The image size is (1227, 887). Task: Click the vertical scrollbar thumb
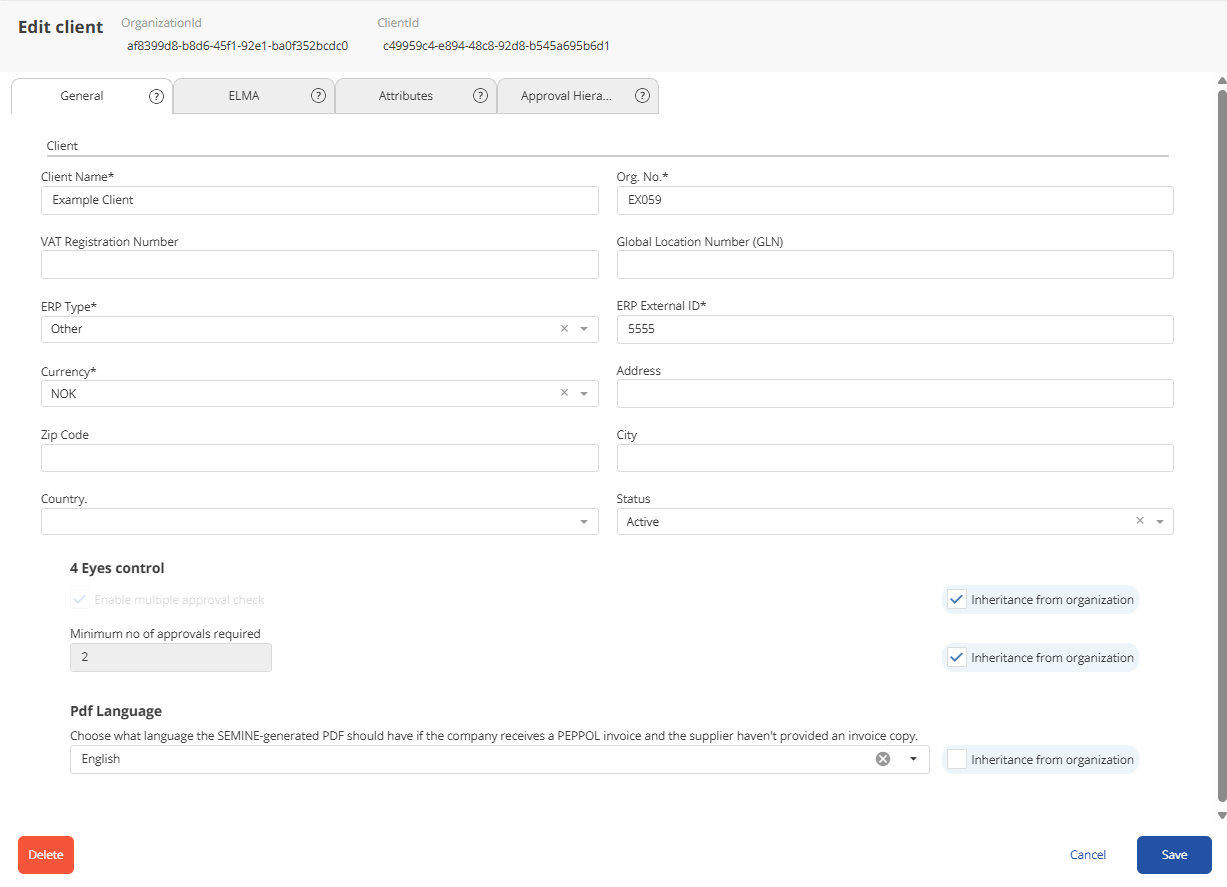click(1221, 445)
